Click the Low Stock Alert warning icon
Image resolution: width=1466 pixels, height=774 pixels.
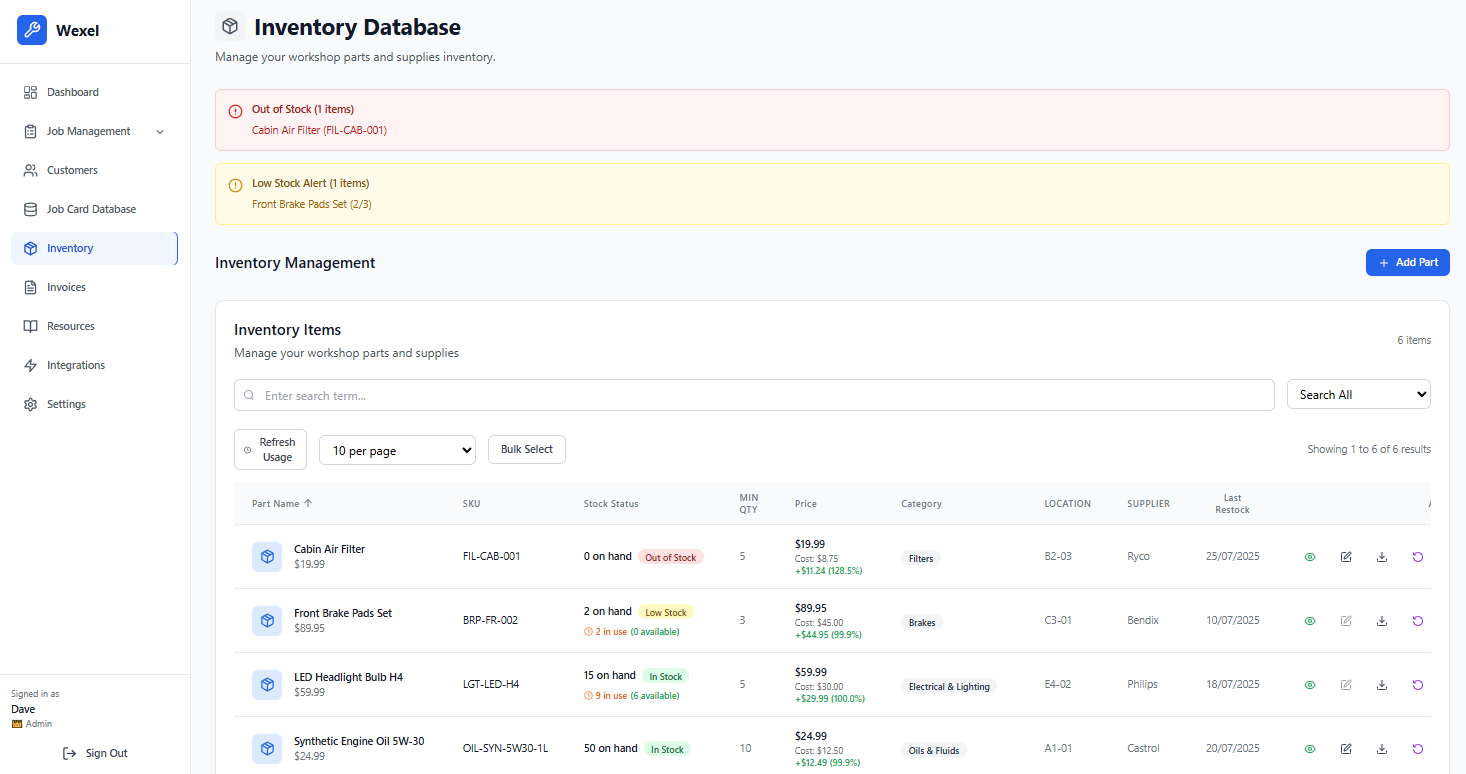pos(235,185)
